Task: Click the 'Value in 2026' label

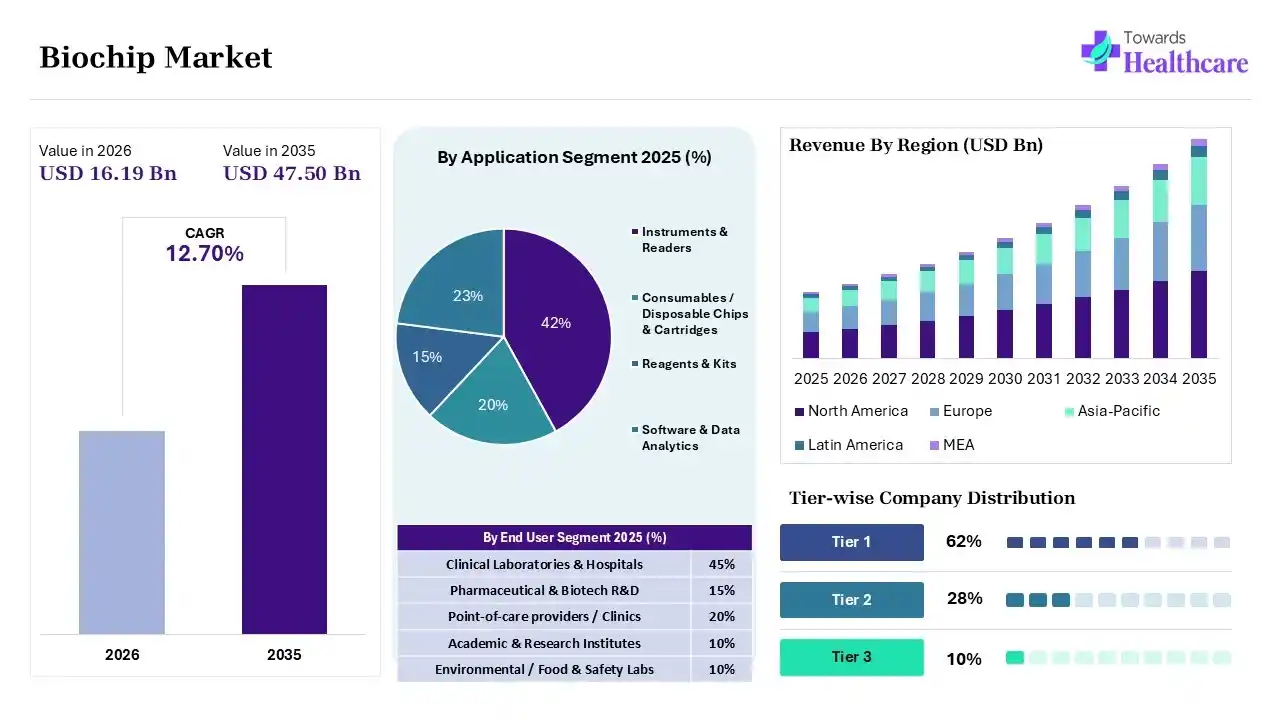Action: pyautogui.click(x=85, y=151)
